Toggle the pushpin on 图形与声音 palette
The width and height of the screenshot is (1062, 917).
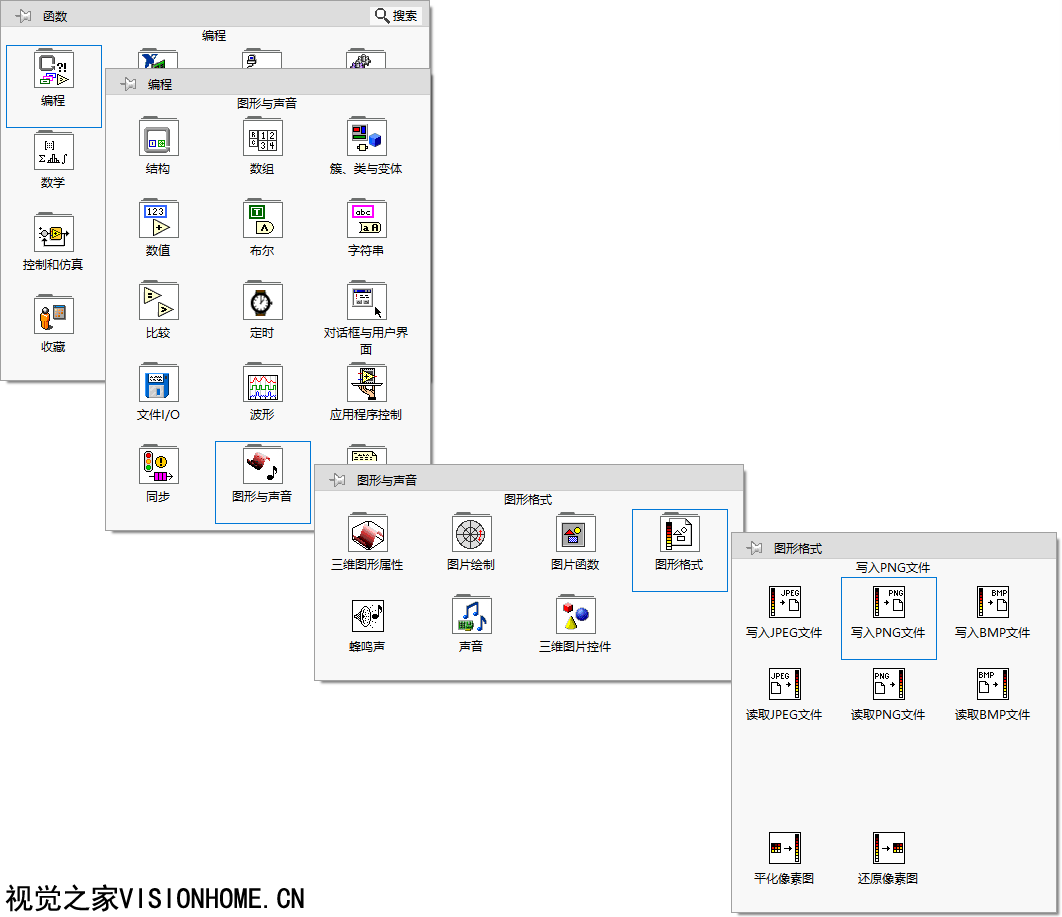coord(338,480)
